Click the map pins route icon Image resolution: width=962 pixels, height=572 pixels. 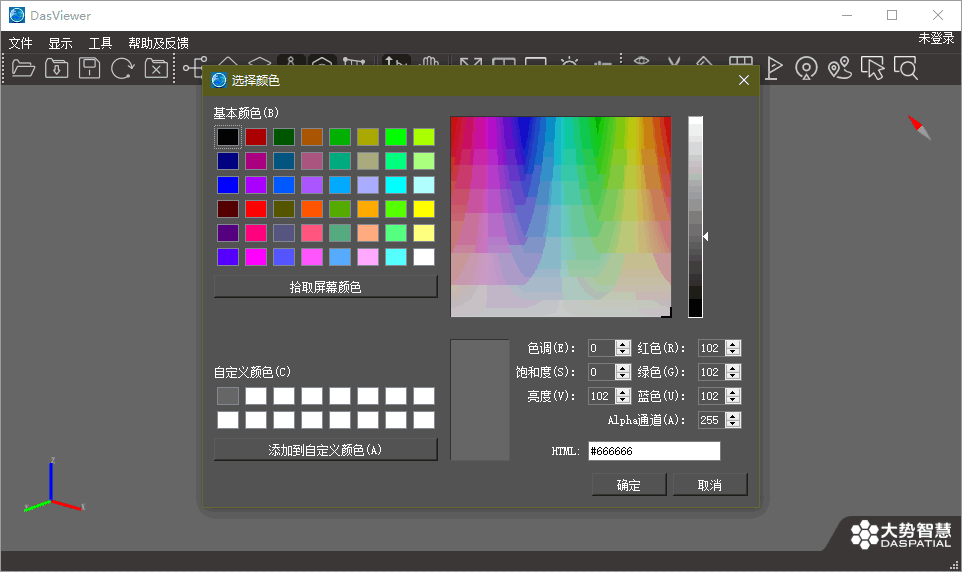840,68
